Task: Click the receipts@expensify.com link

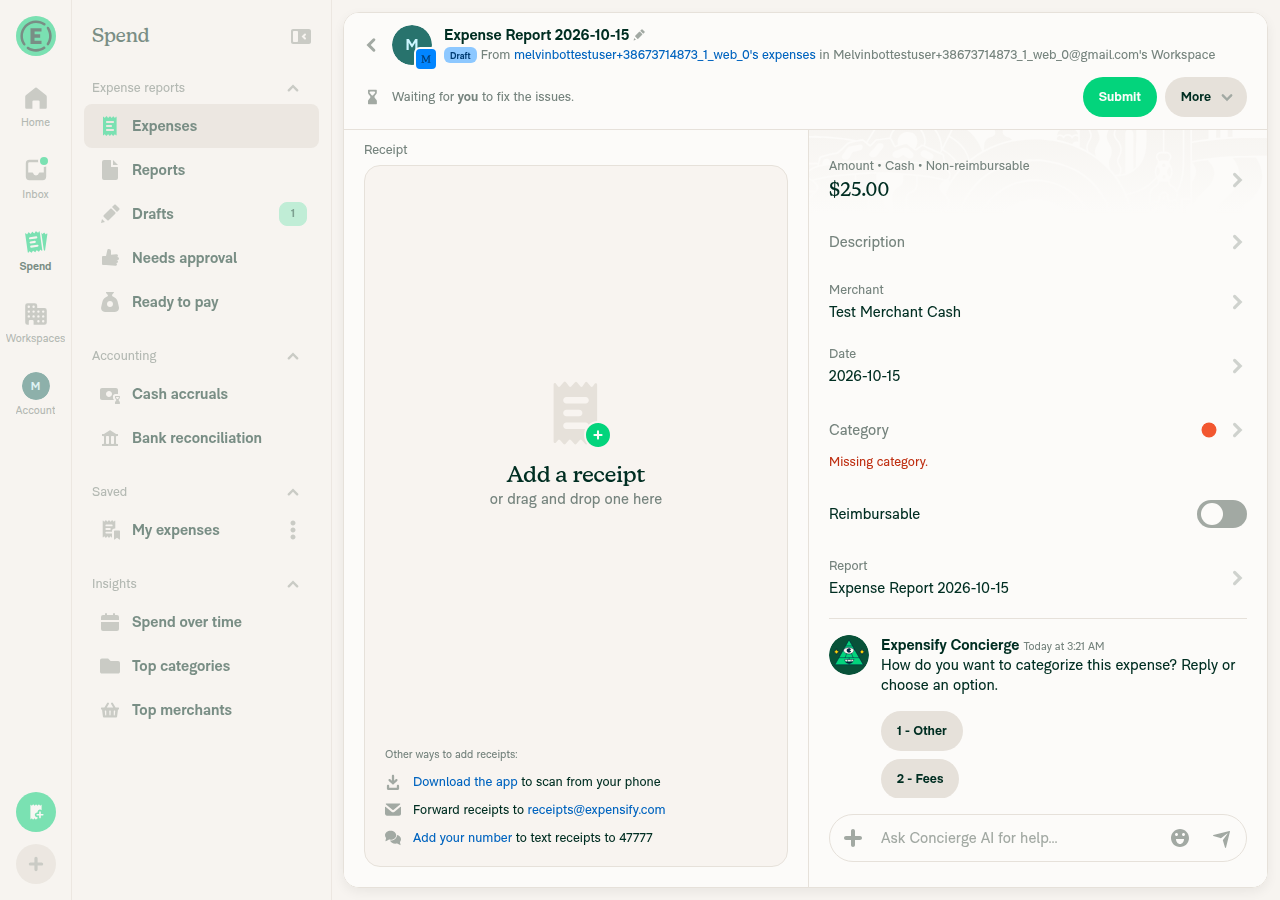Action: point(596,810)
